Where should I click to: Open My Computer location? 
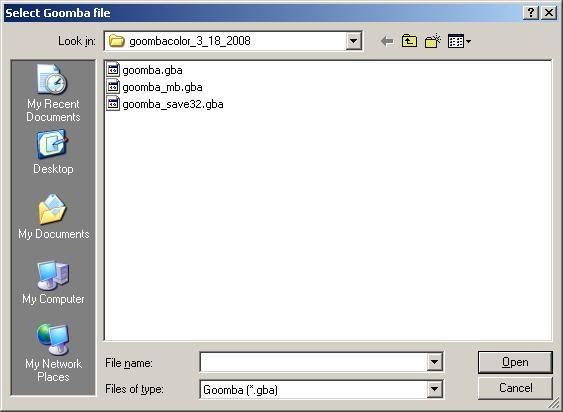click(53, 283)
